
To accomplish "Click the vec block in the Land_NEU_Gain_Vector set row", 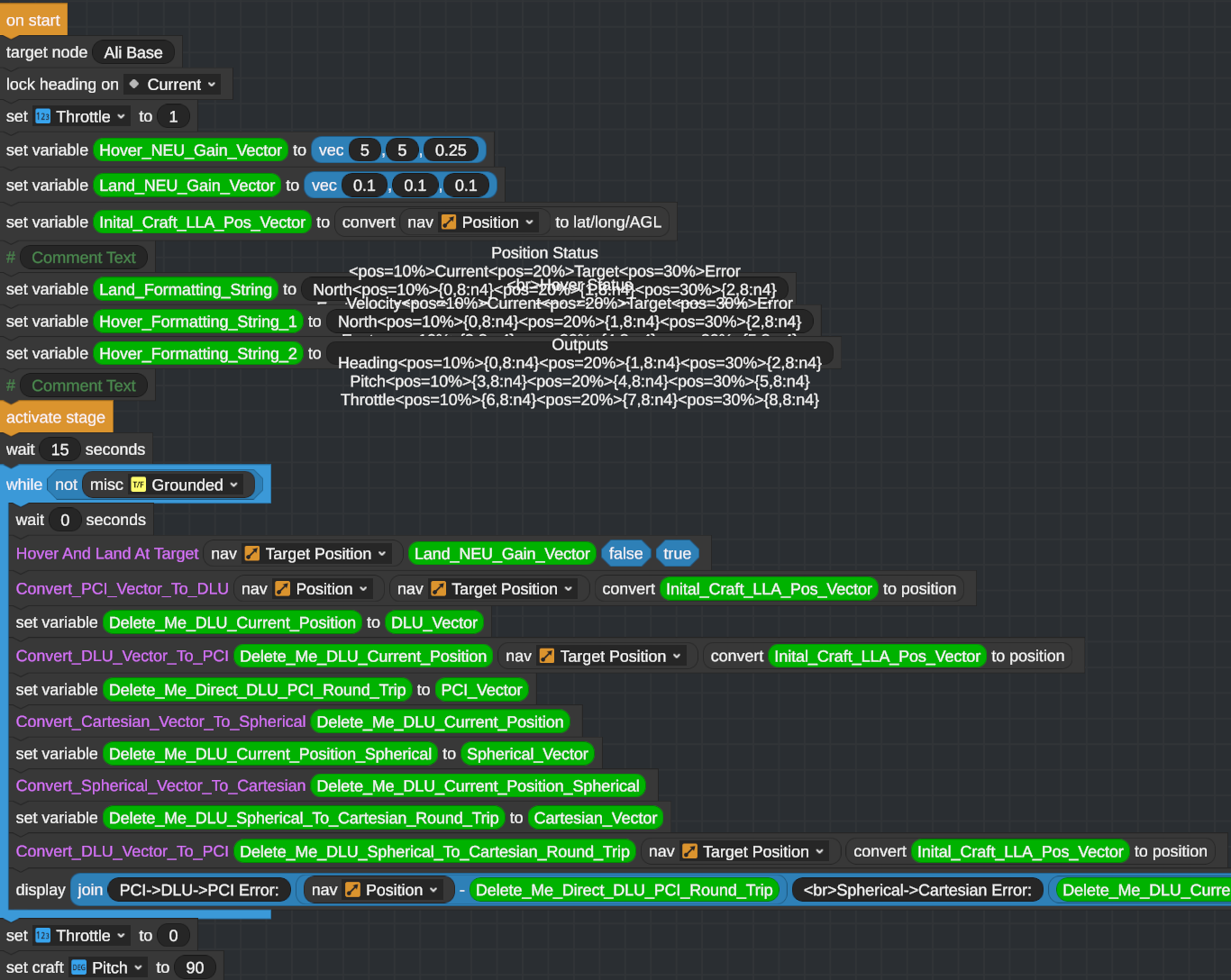I will (398, 186).
